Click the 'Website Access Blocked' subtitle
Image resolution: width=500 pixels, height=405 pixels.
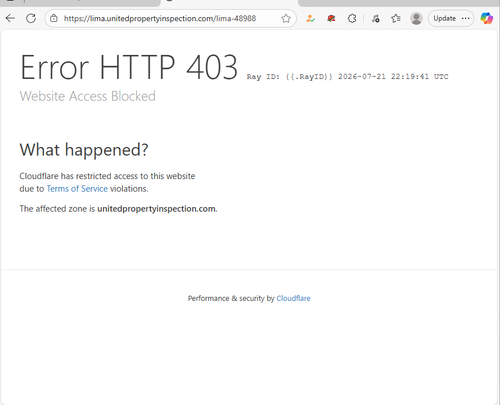click(88, 96)
